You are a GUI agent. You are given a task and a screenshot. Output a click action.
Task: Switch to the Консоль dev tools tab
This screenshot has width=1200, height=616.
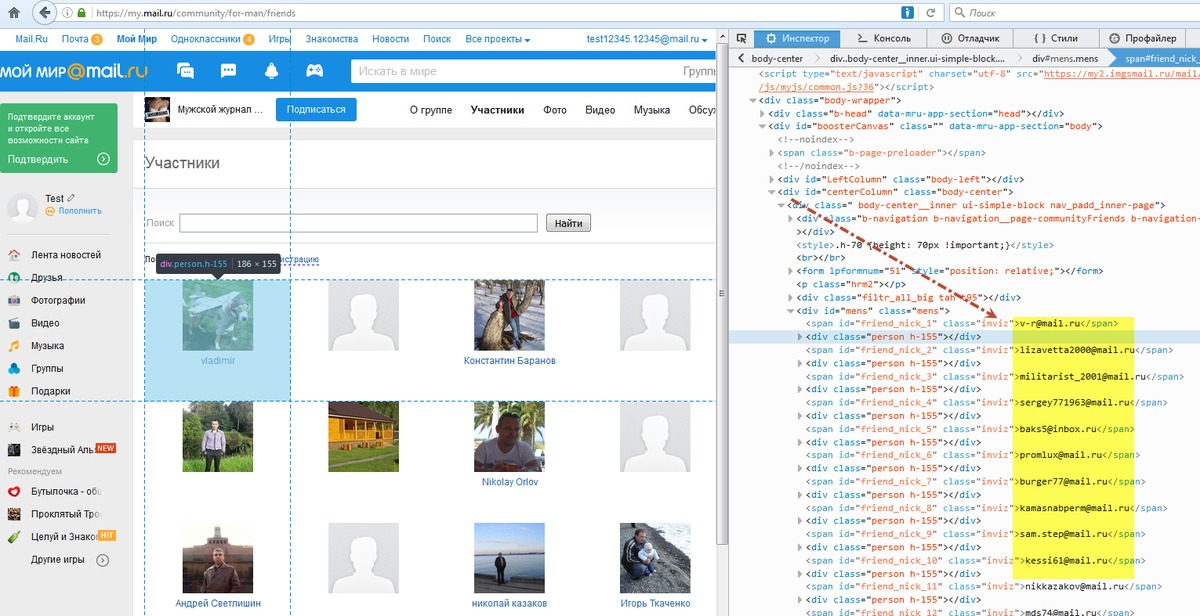884,38
